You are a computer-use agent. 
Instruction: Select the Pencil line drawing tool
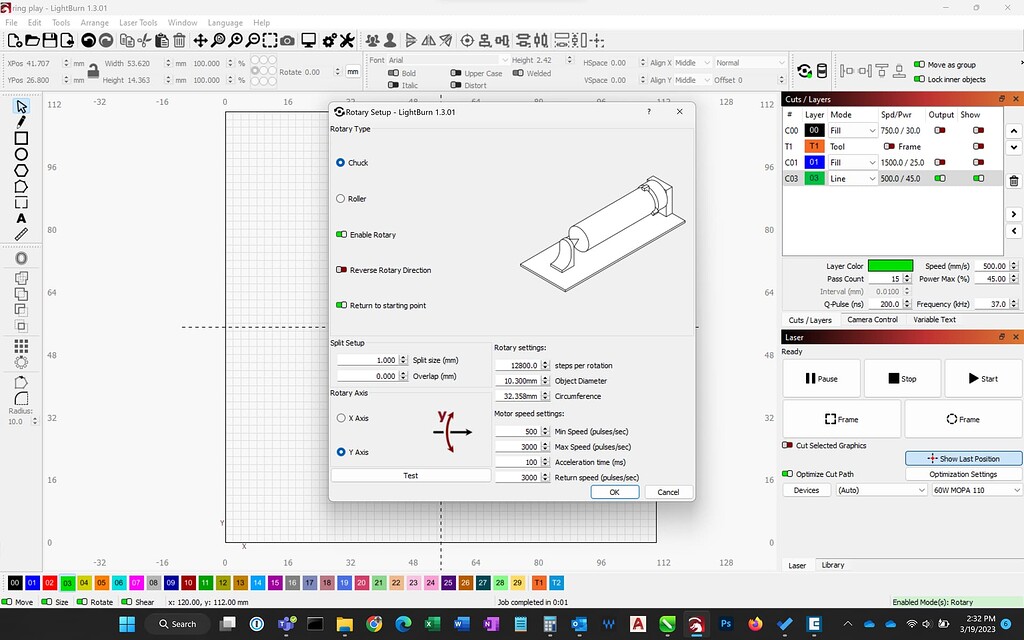[x=22, y=122]
